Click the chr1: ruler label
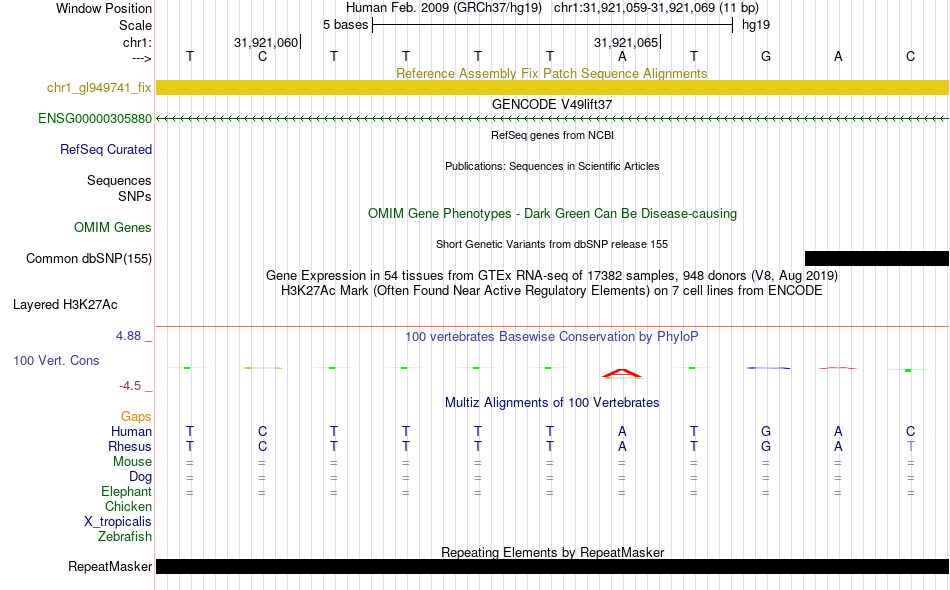 coord(137,42)
